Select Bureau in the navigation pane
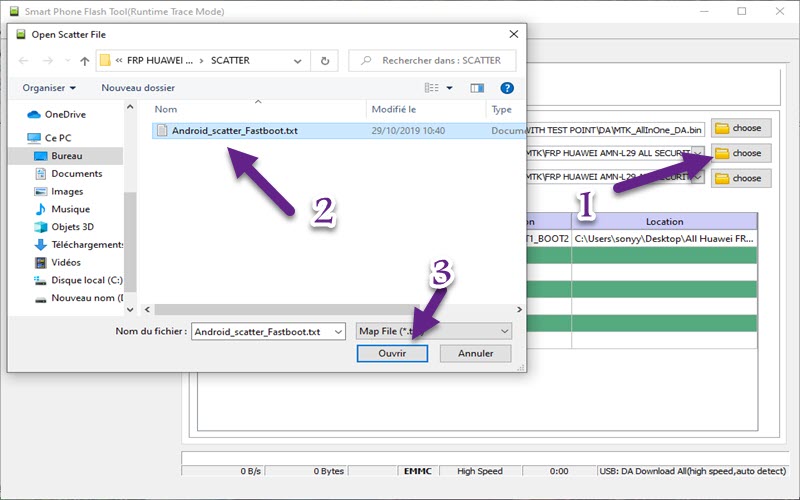The width and height of the screenshot is (800, 500). (x=66, y=156)
